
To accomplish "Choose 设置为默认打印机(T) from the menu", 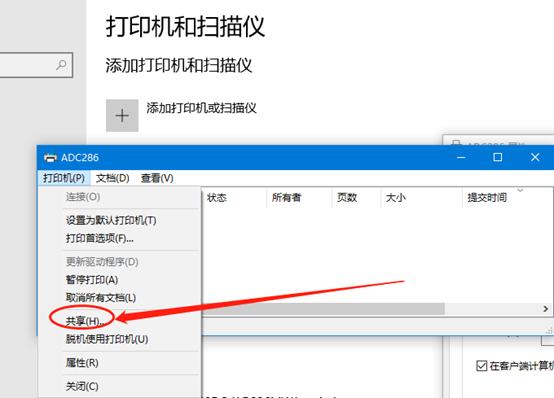I will click(x=111, y=220).
